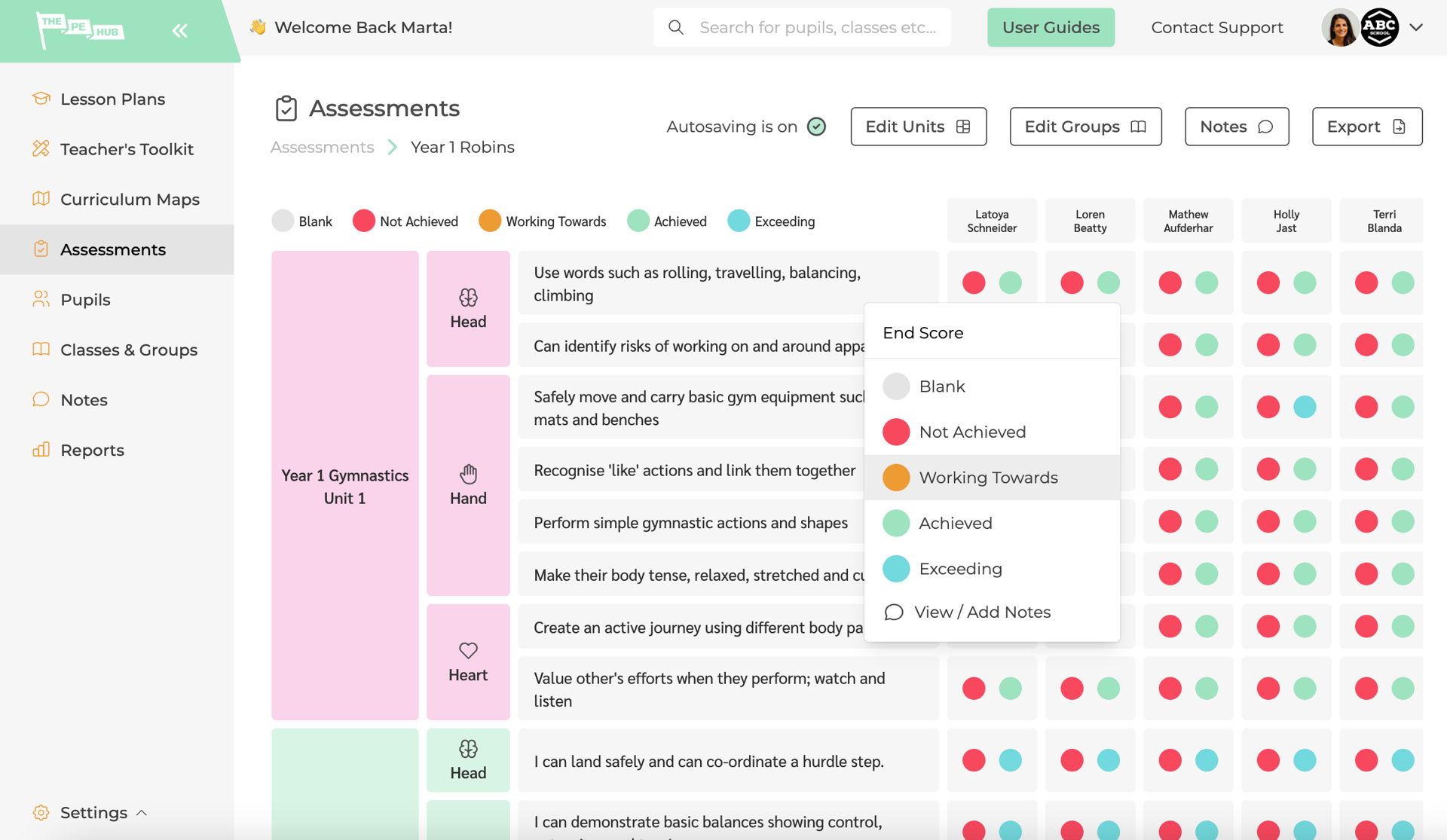Open the Teacher's Toolkit
1447x840 pixels.
tap(125, 148)
